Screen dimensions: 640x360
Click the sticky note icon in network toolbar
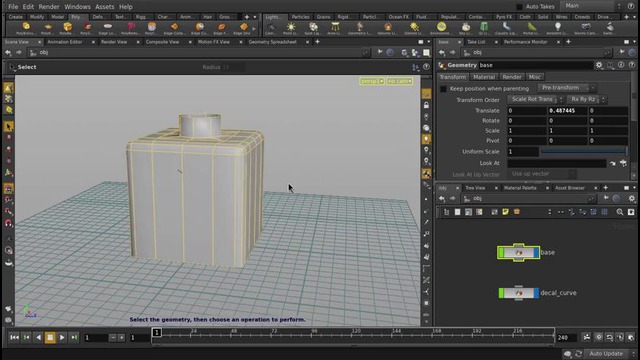(x=506, y=212)
